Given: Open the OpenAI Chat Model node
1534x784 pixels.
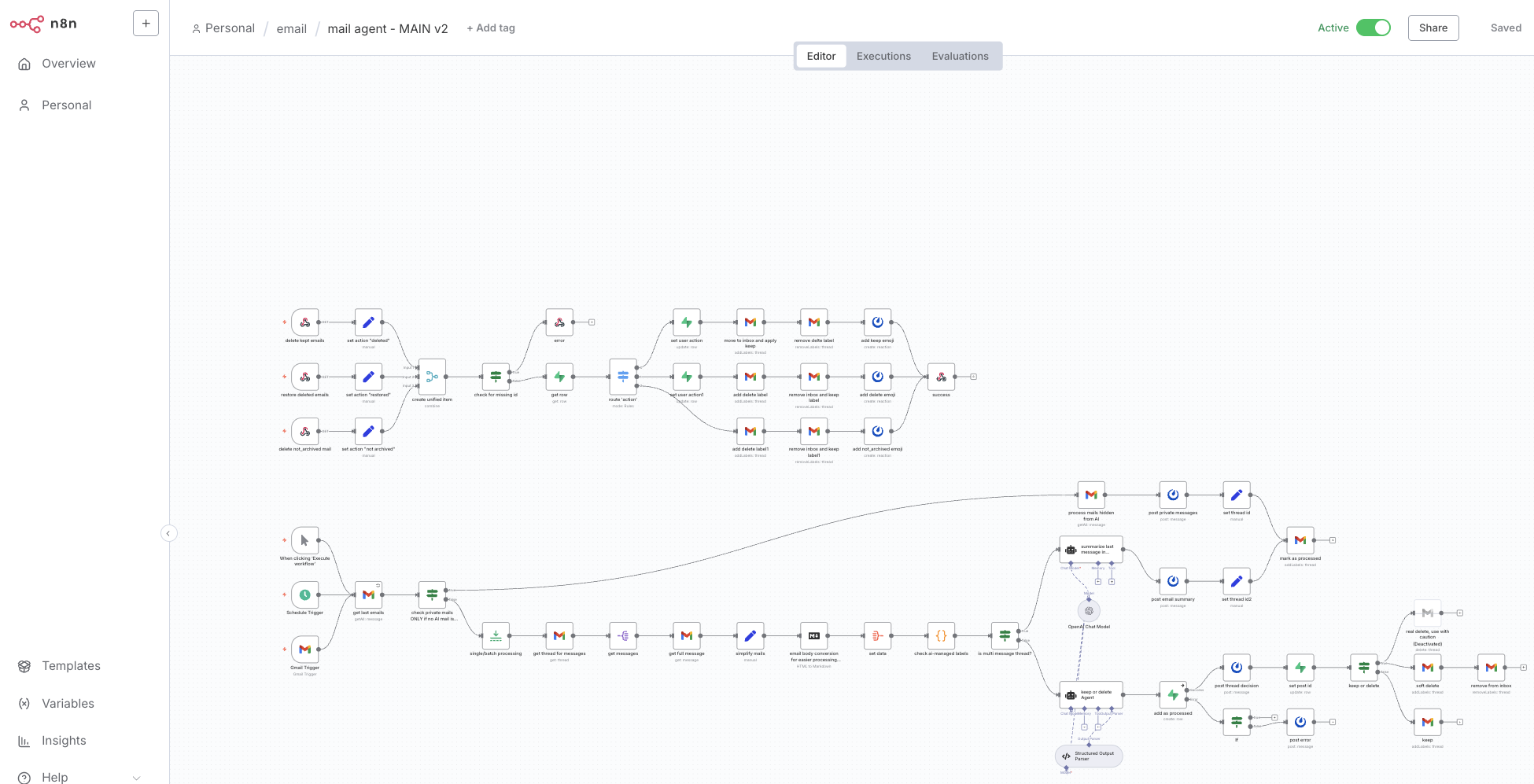Looking at the screenshot, I should (1089, 610).
